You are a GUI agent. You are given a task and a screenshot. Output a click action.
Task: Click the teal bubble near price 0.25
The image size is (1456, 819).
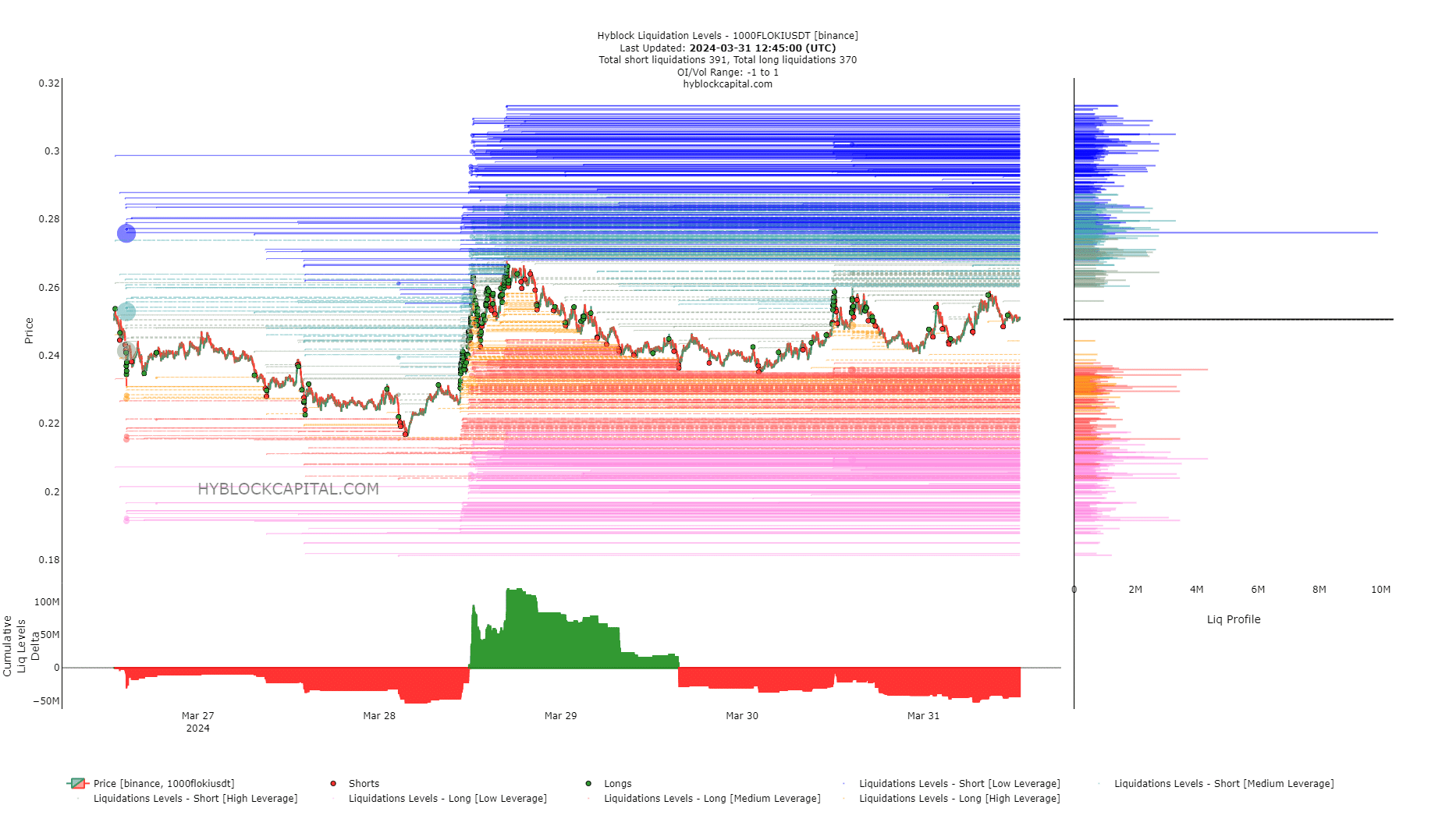pyautogui.click(x=126, y=312)
